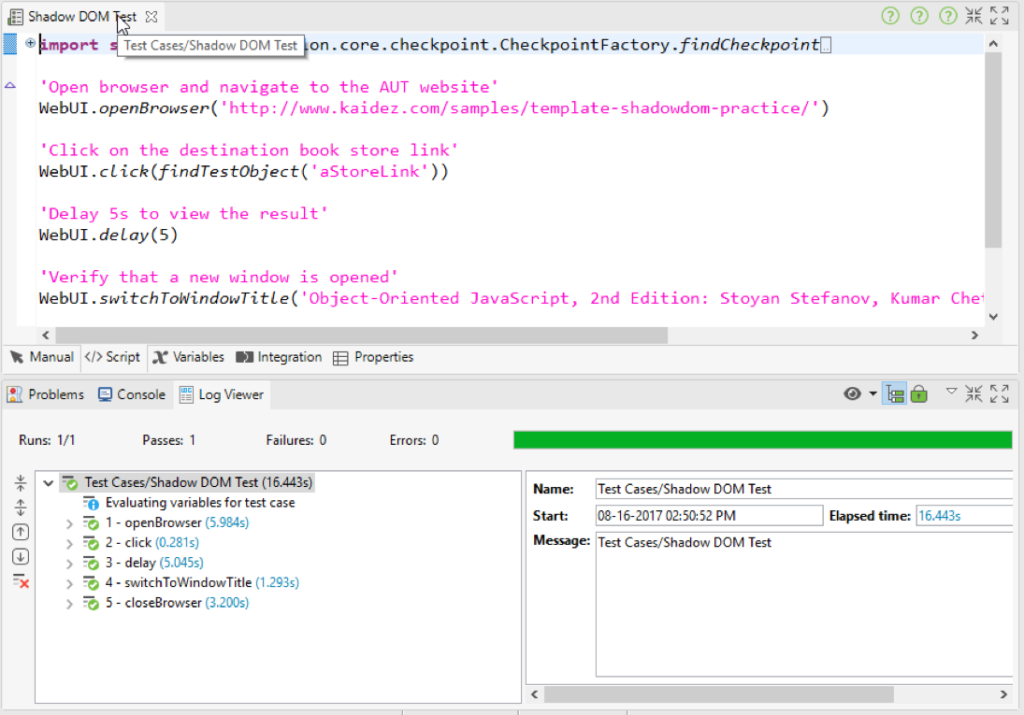Image resolution: width=1024 pixels, height=715 pixels.
Task: Select the 1 - openBrowser log row
Action: [165, 523]
